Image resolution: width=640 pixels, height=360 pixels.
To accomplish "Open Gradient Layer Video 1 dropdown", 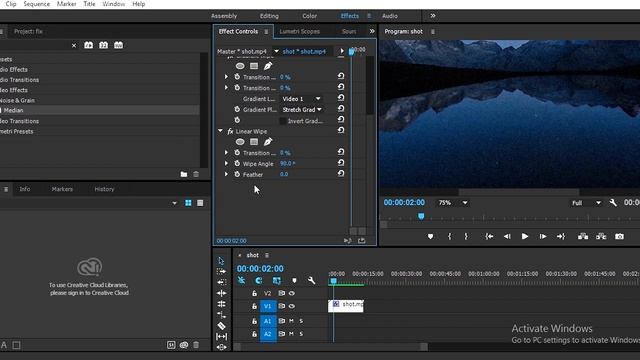I will pyautogui.click(x=301, y=99).
